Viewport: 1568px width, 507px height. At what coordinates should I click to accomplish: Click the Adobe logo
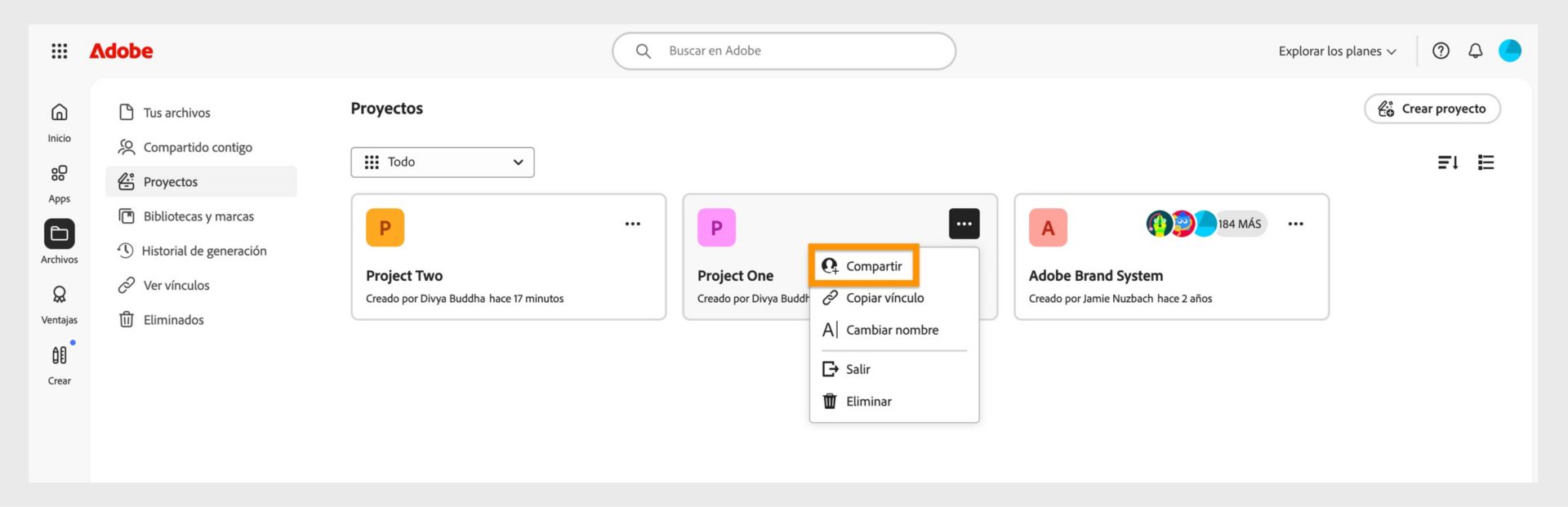[x=121, y=51]
